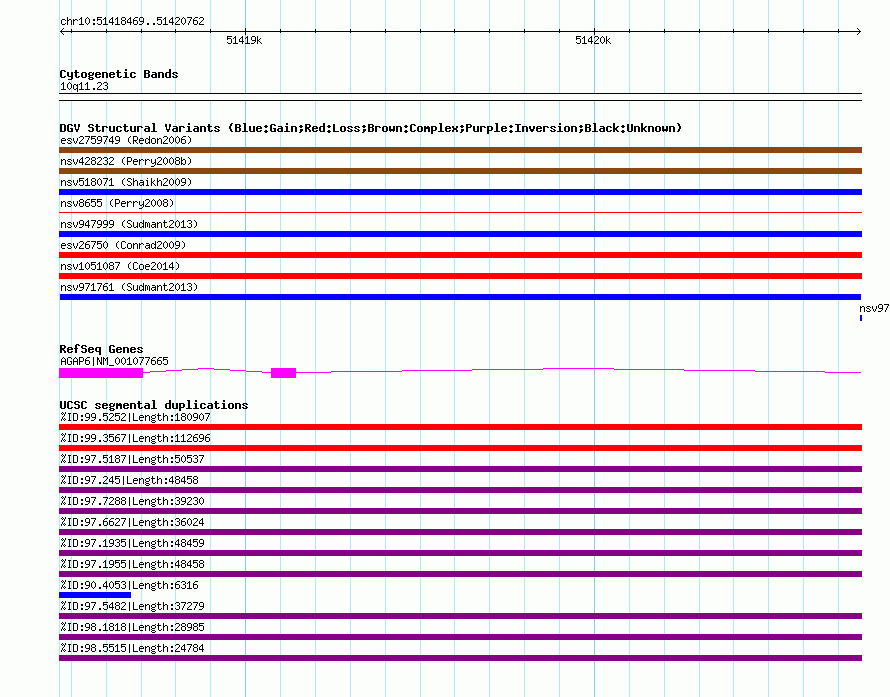Click the brown bar under nsv428232

tap(460, 171)
